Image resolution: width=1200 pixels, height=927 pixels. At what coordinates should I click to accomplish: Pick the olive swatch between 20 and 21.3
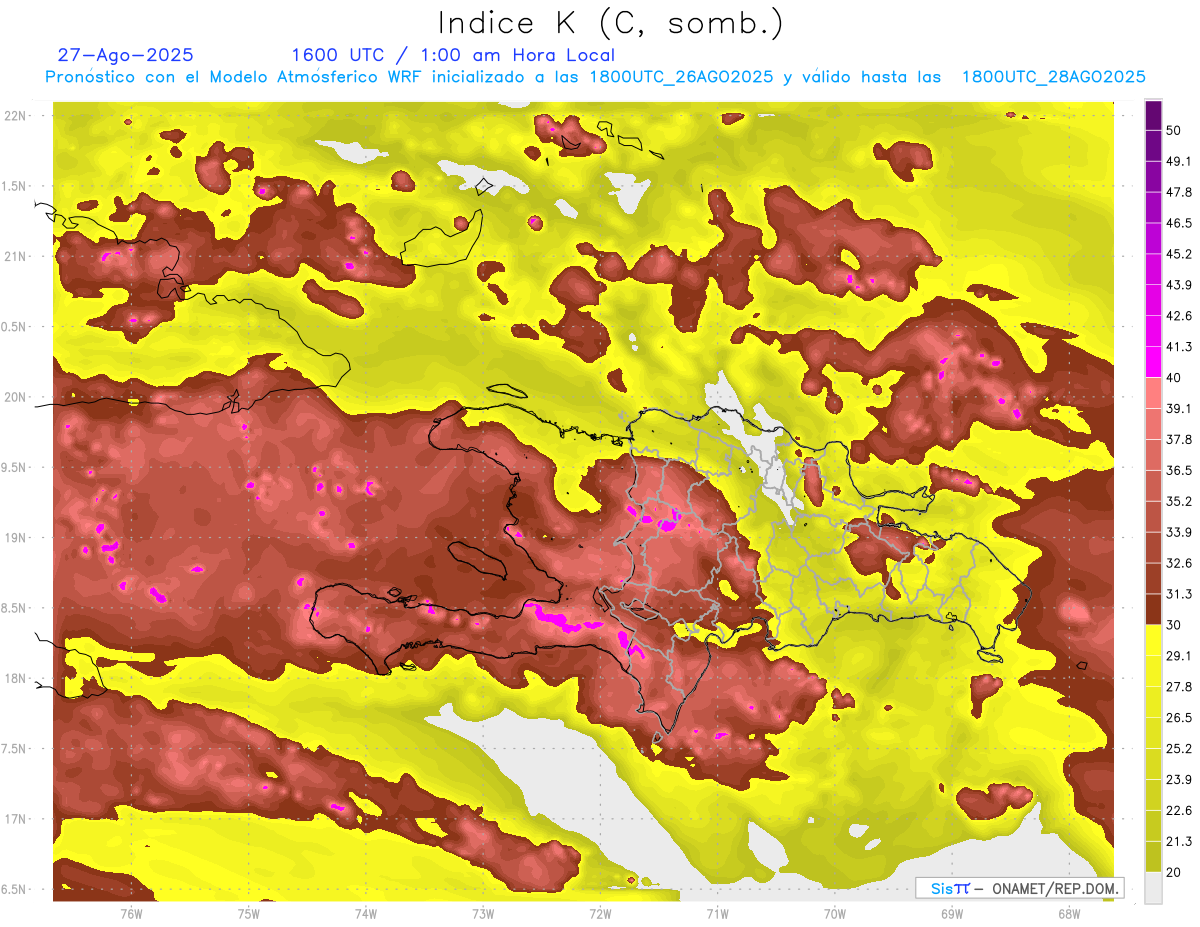pyautogui.click(x=1153, y=857)
